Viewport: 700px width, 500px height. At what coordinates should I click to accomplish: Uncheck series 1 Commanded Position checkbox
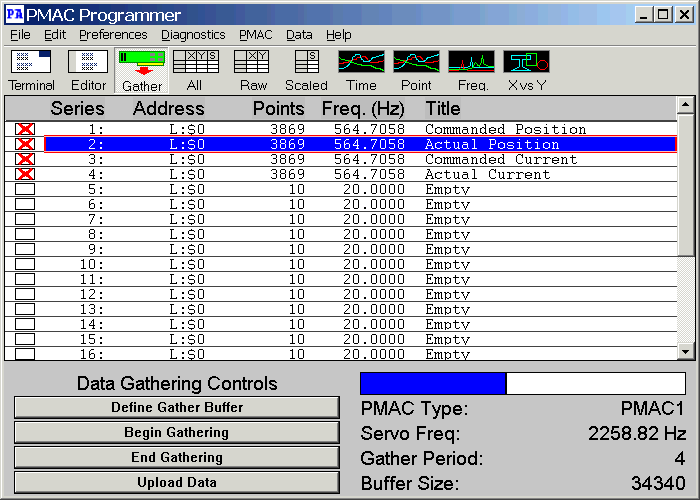[25, 129]
